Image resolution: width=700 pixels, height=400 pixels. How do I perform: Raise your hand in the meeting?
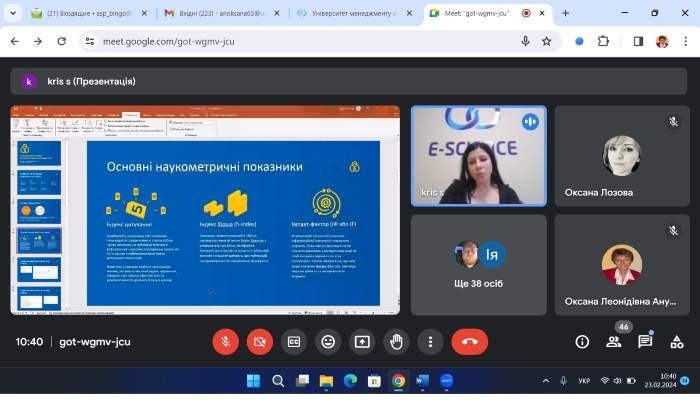point(396,341)
